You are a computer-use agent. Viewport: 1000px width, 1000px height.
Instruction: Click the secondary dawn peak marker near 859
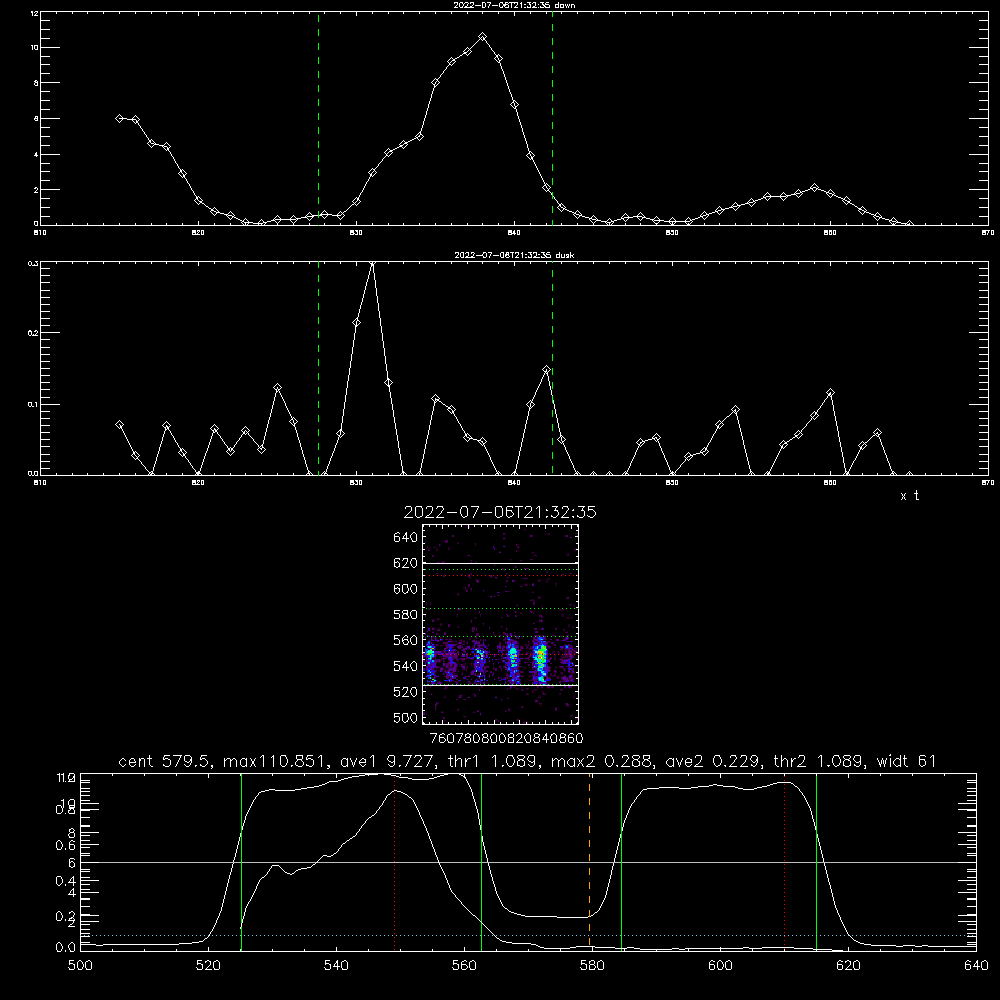coord(814,188)
